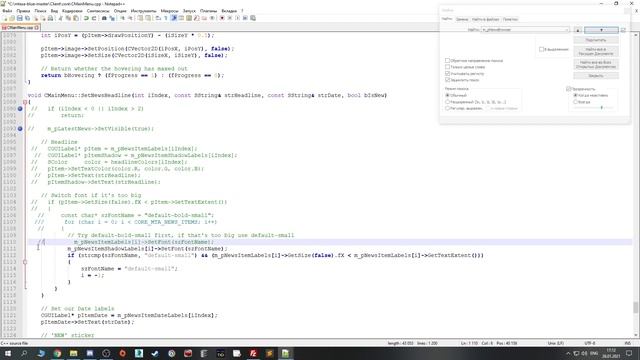The image size is (640, 360).
Task: Open the Кодировки menu
Action: coord(72,11)
